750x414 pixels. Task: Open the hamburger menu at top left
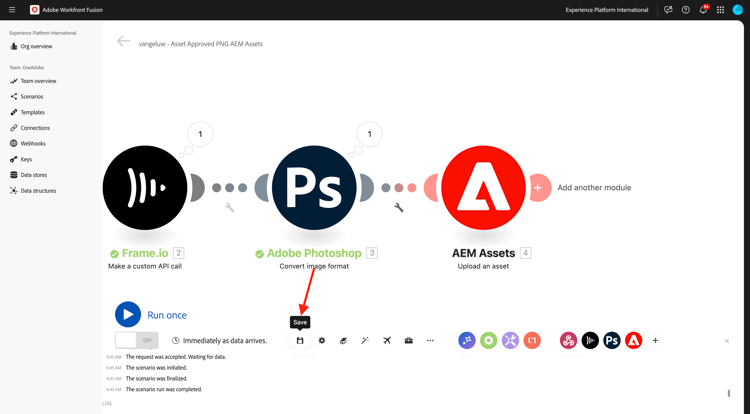tap(12, 10)
